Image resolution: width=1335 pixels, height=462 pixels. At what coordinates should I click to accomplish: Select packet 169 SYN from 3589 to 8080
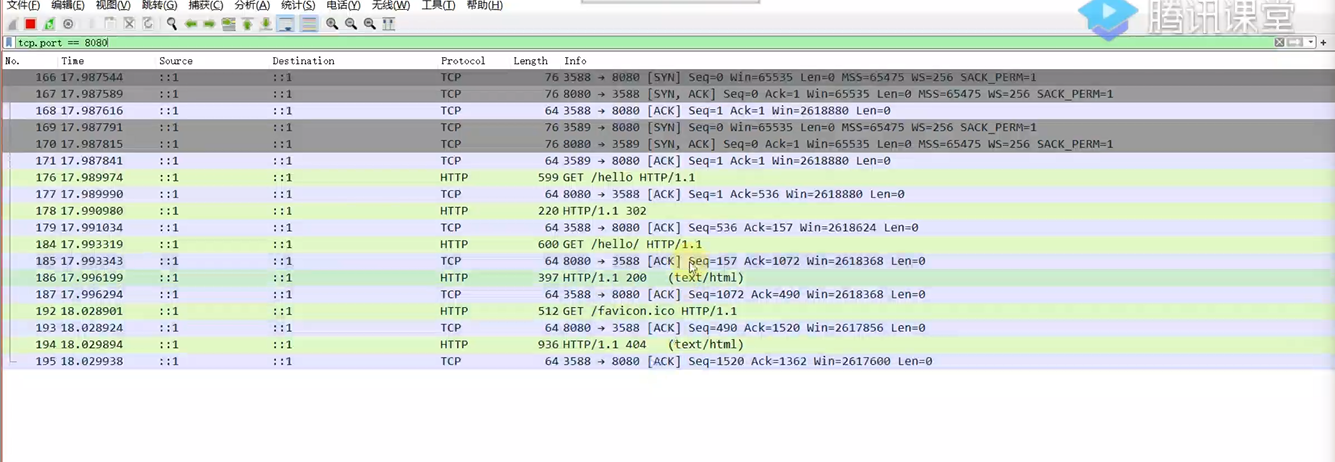click(667, 127)
